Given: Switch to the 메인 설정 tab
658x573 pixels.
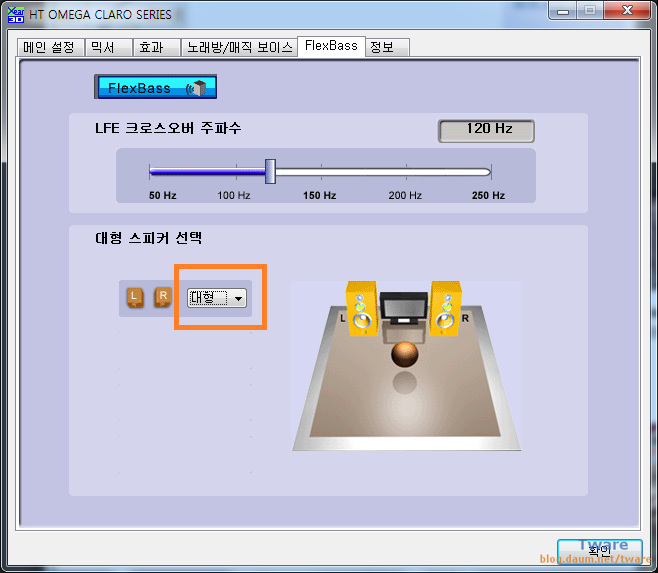Looking at the screenshot, I should tap(50, 47).
